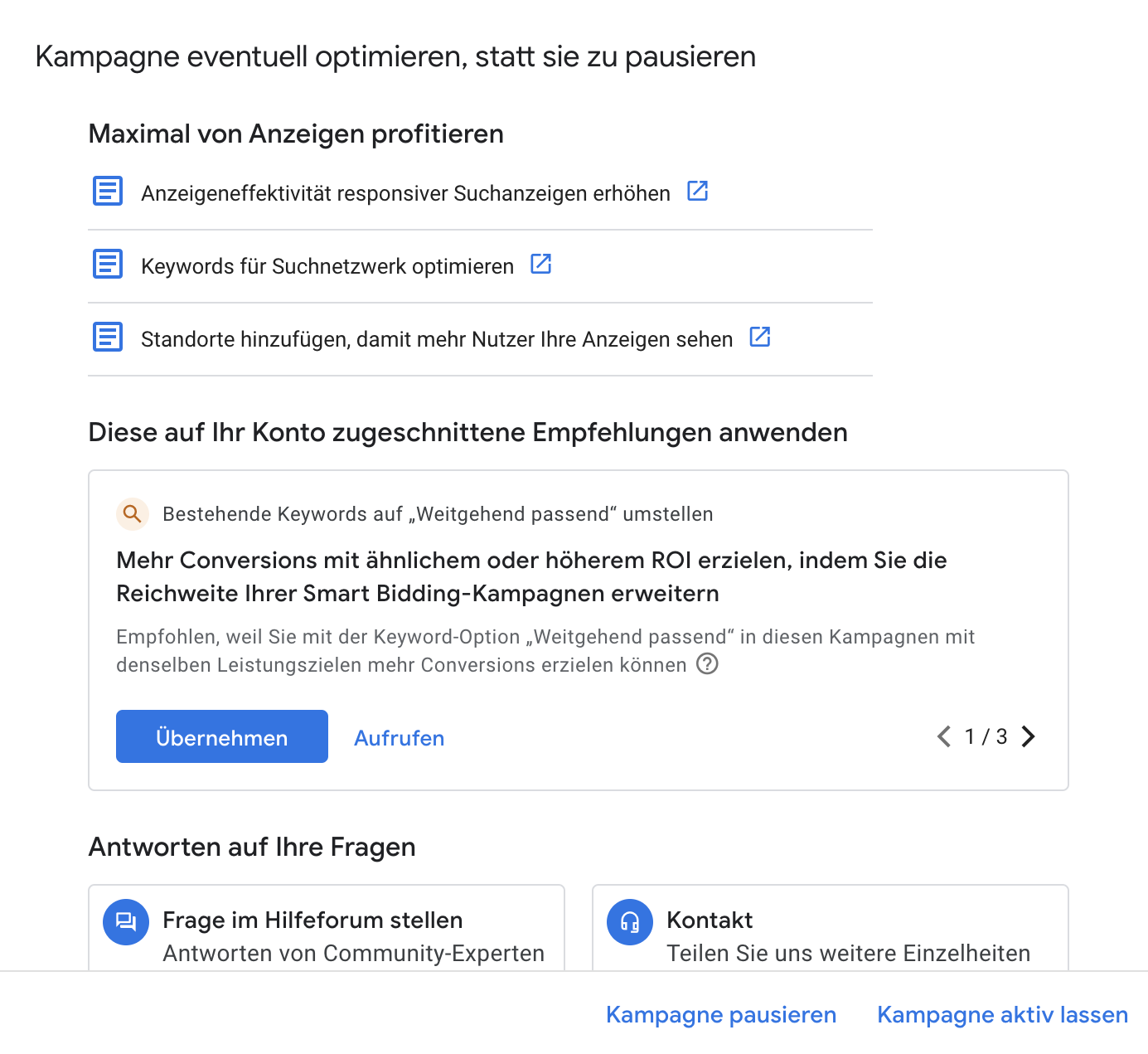Open help question mark icon after Conversions text
1148x1054 pixels.
(707, 663)
